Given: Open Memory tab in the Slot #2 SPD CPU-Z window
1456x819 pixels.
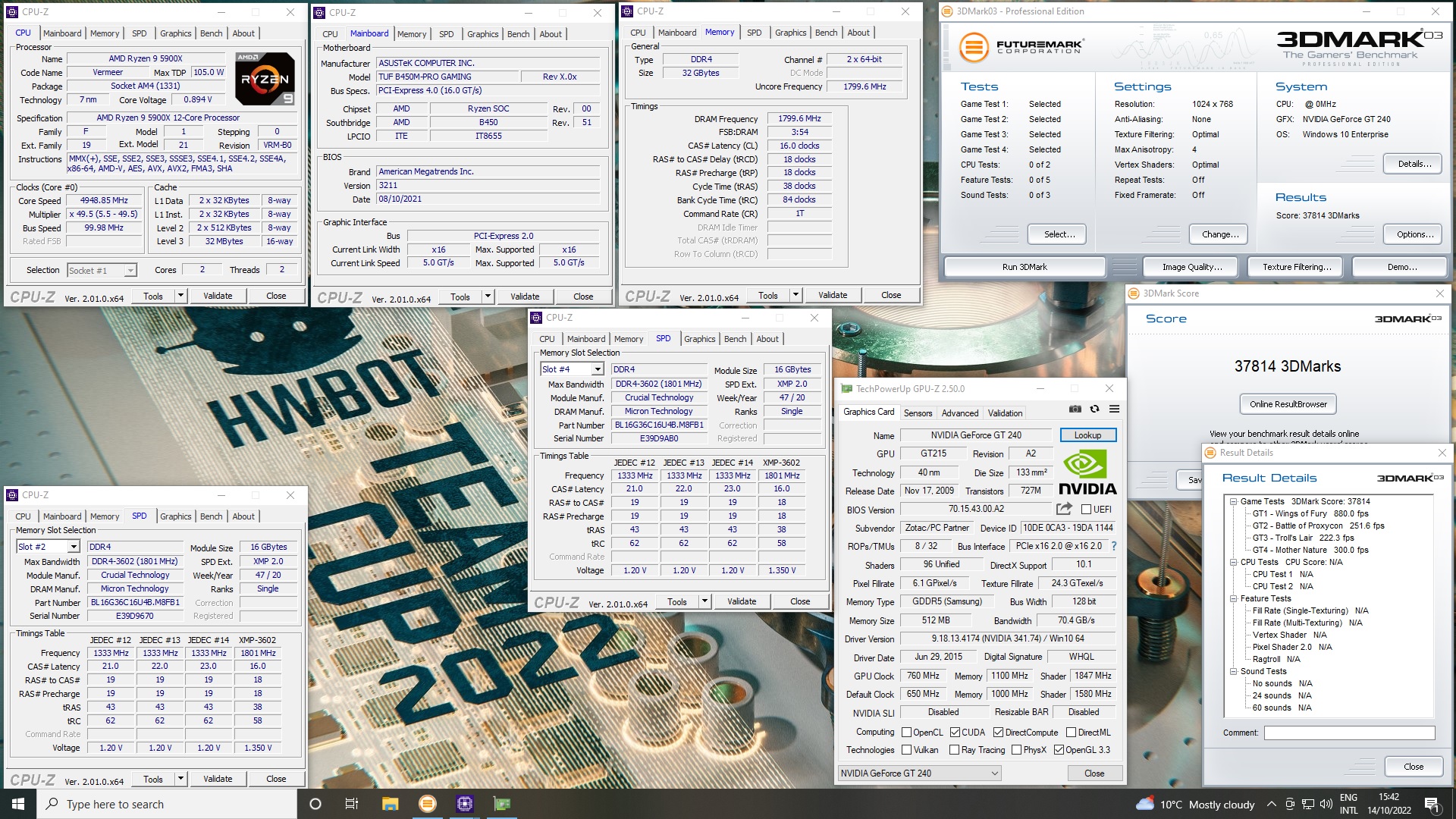Looking at the screenshot, I should coord(105,516).
